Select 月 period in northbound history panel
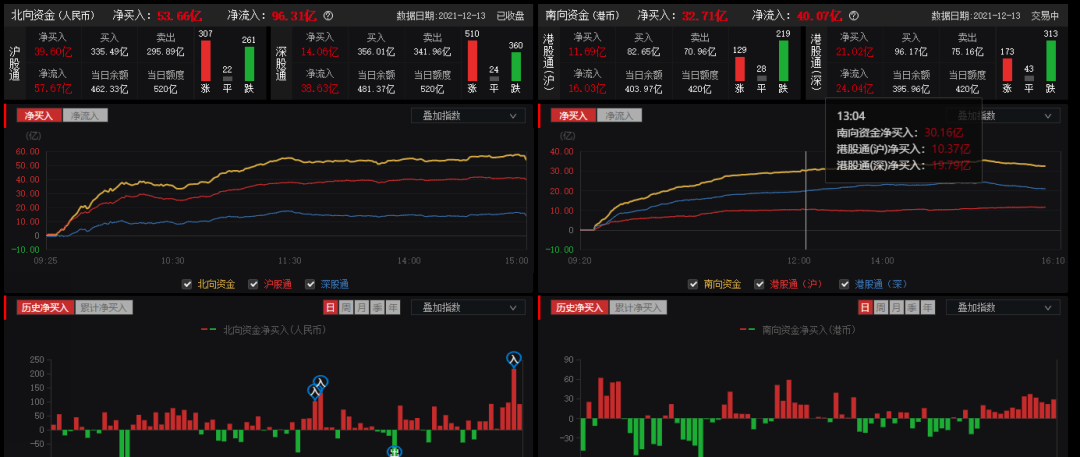 click(361, 308)
